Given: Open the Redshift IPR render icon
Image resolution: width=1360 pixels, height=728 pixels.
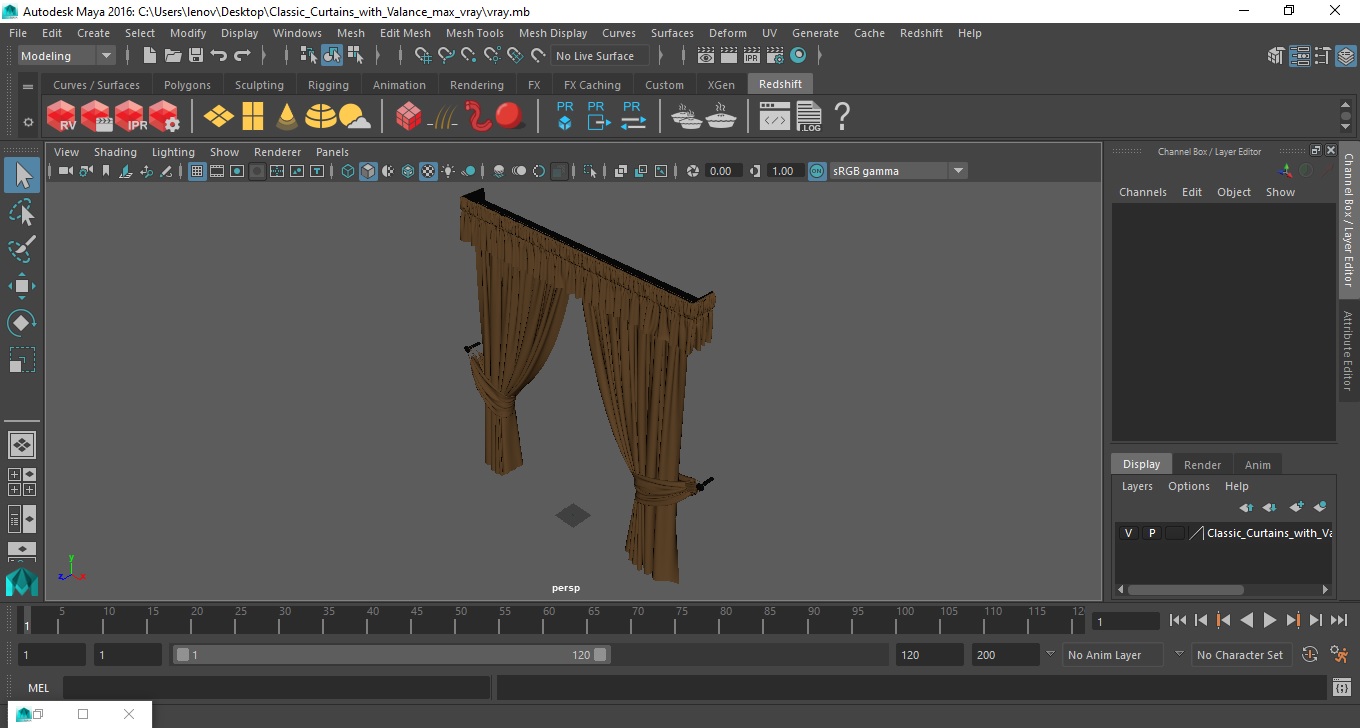Looking at the screenshot, I should coord(130,117).
